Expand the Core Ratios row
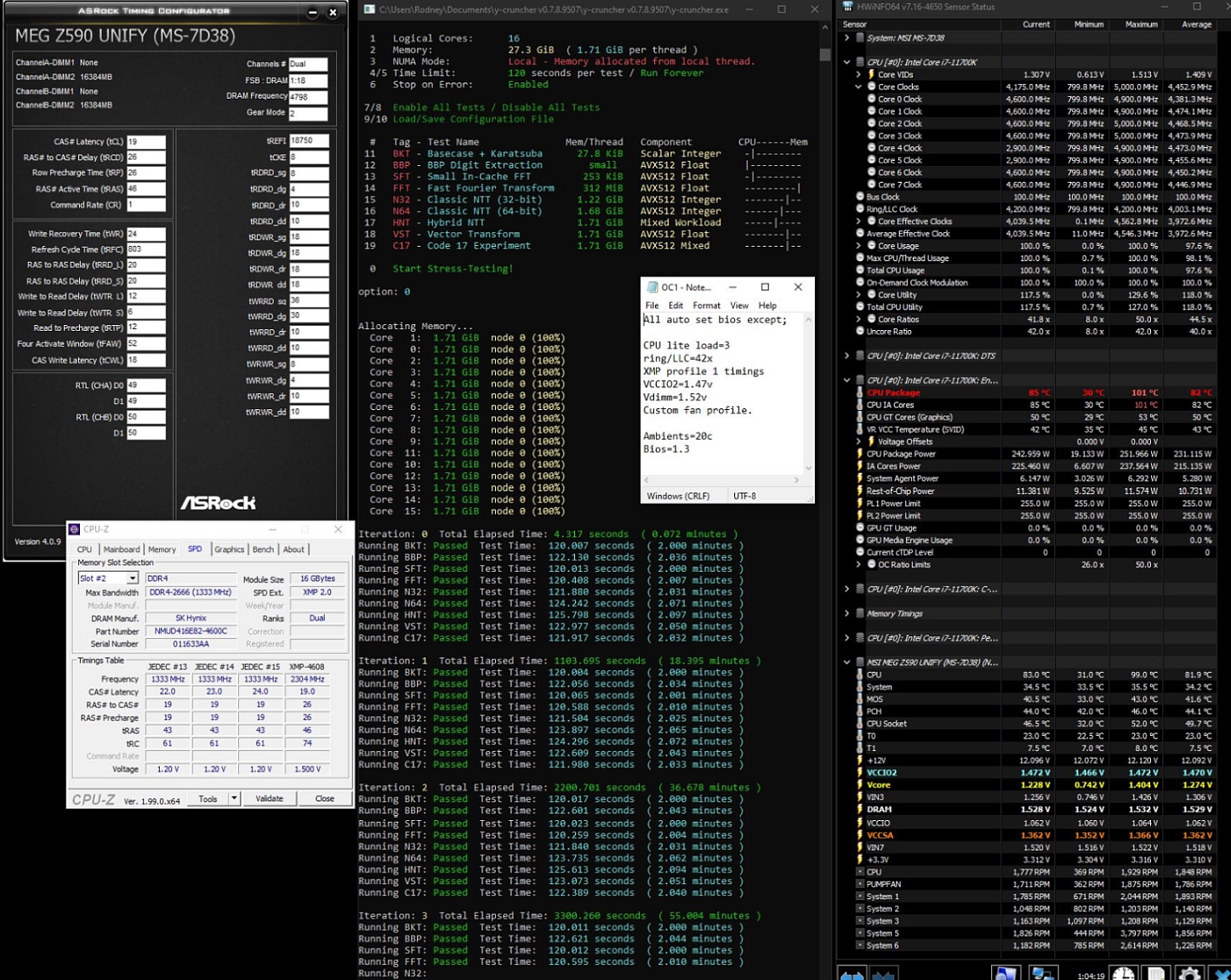Viewport: 1231px width, 980px height. 858,320
